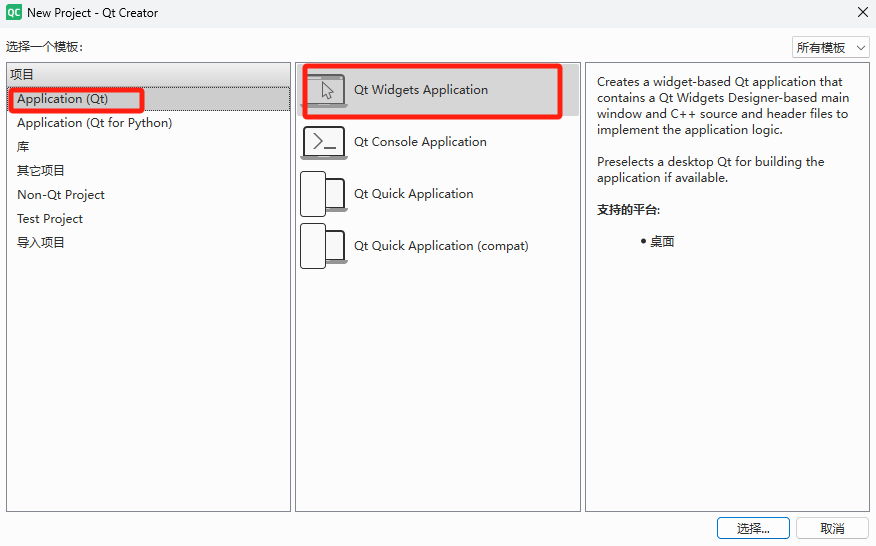Select the Application (Qt) category
The image size is (876, 546).
tap(148, 99)
